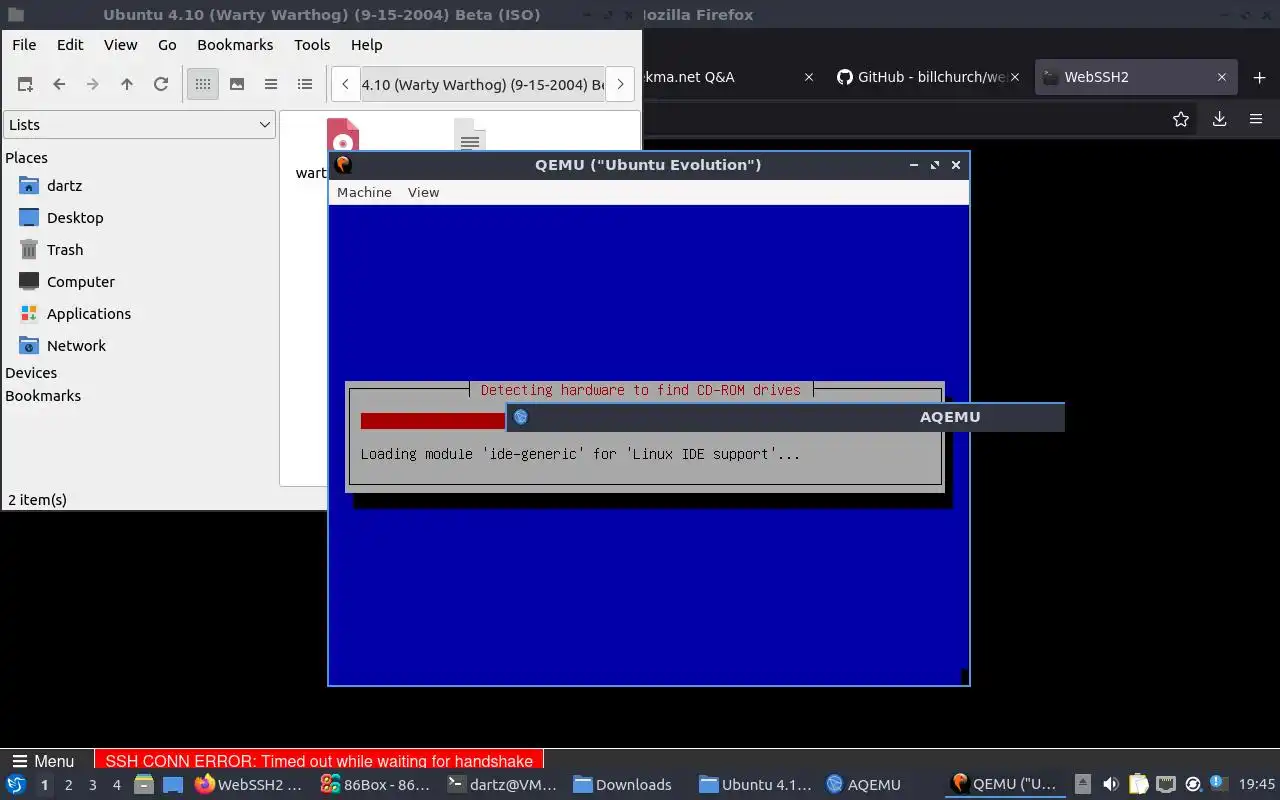Viewport: 1280px width, 800px height.
Task: Open the File menu in file manager
Action: tap(24, 45)
